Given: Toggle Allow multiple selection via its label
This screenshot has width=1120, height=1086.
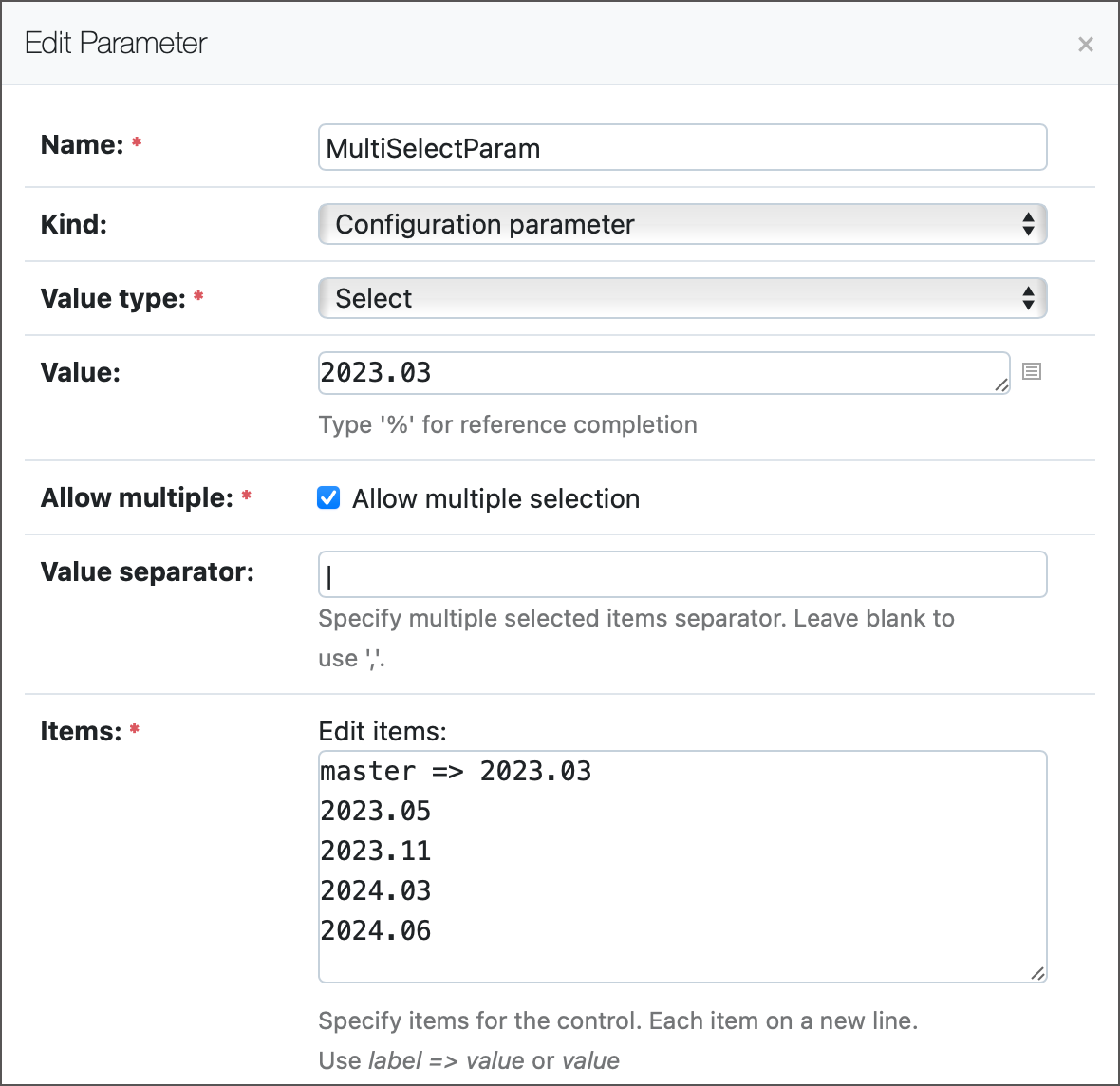Looking at the screenshot, I should tap(495, 497).
